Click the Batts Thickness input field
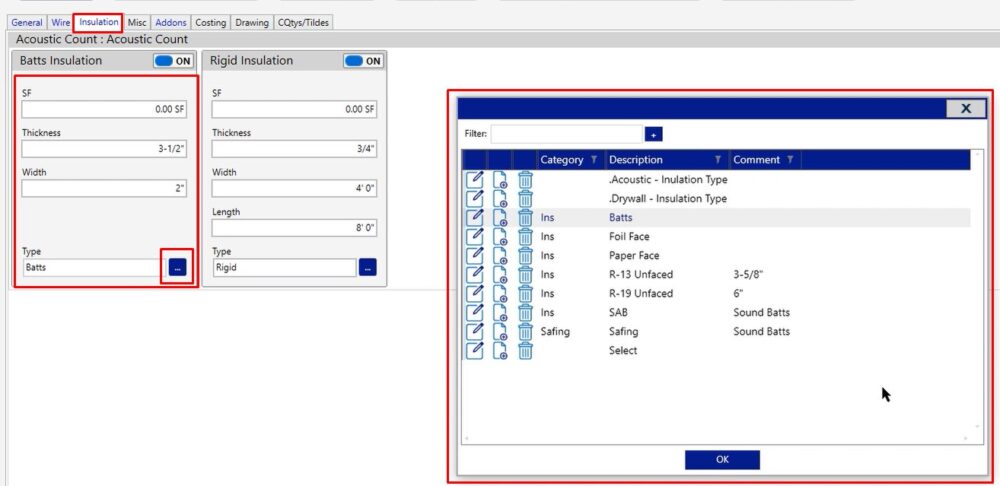The image size is (1000, 486). click(104, 149)
